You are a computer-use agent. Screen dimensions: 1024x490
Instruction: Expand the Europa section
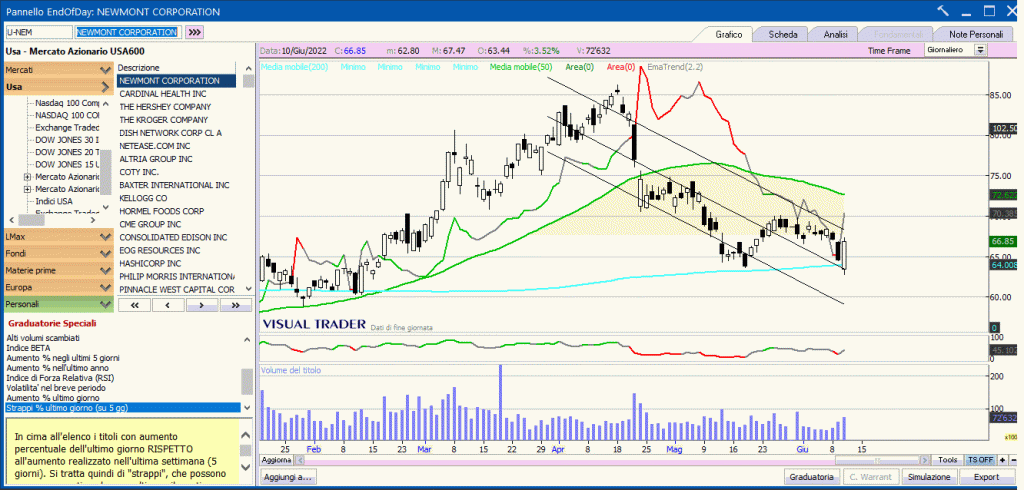pyautogui.click(x=57, y=287)
